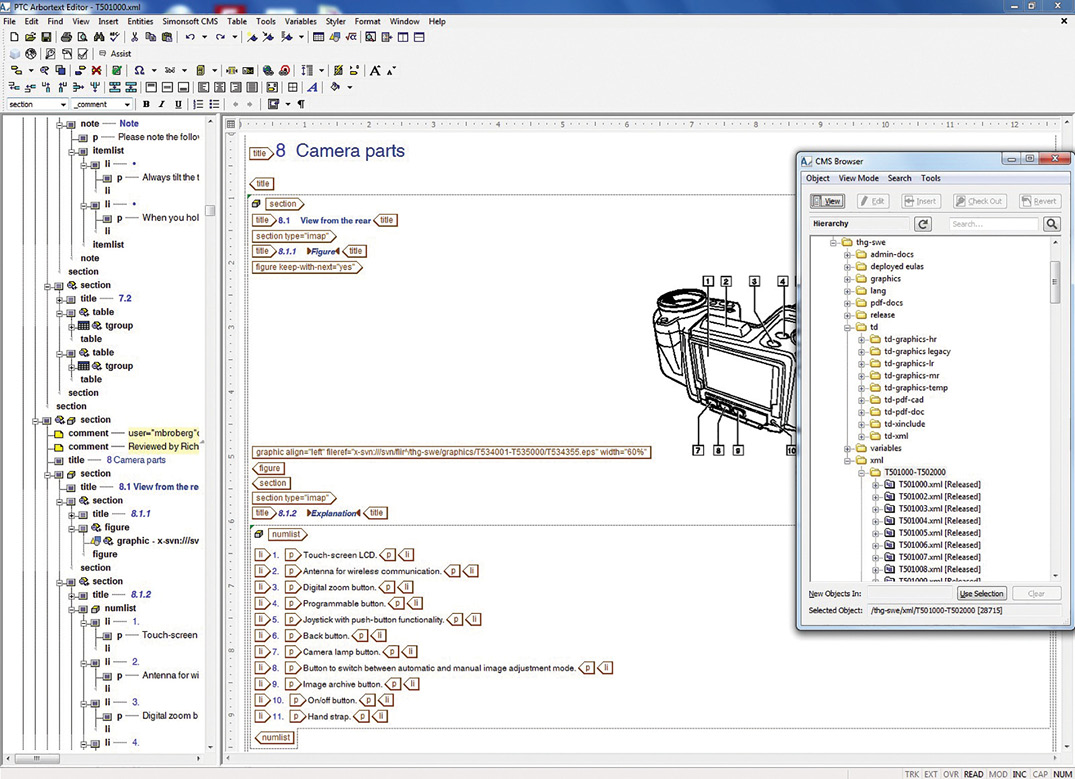
Task: Insert an equation with the square root icon
Action: click(350, 37)
